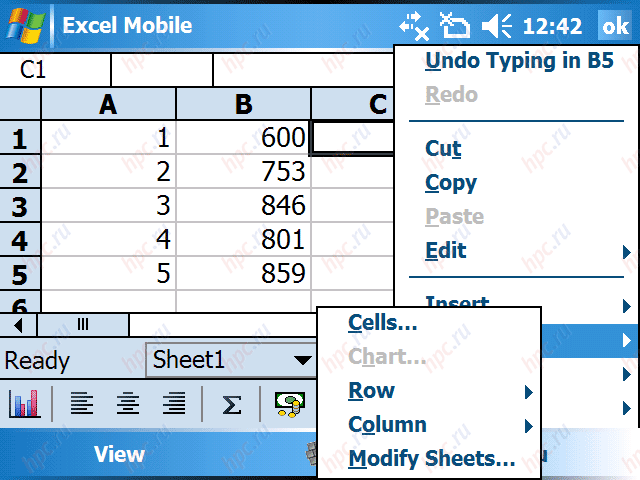The width and height of the screenshot is (640, 480).
Task: Choose Cells... in the submenu
Action: (x=382, y=322)
